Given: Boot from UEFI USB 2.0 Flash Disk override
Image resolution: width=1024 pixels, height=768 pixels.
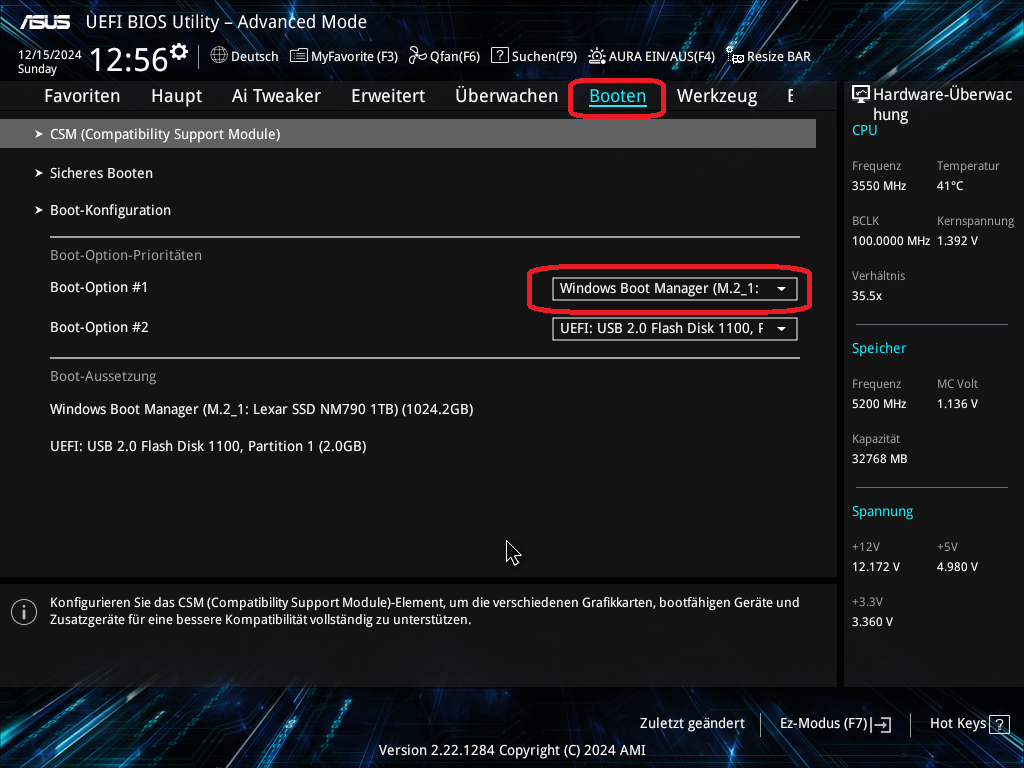Looking at the screenshot, I should pyautogui.click(x=208, y=447).
